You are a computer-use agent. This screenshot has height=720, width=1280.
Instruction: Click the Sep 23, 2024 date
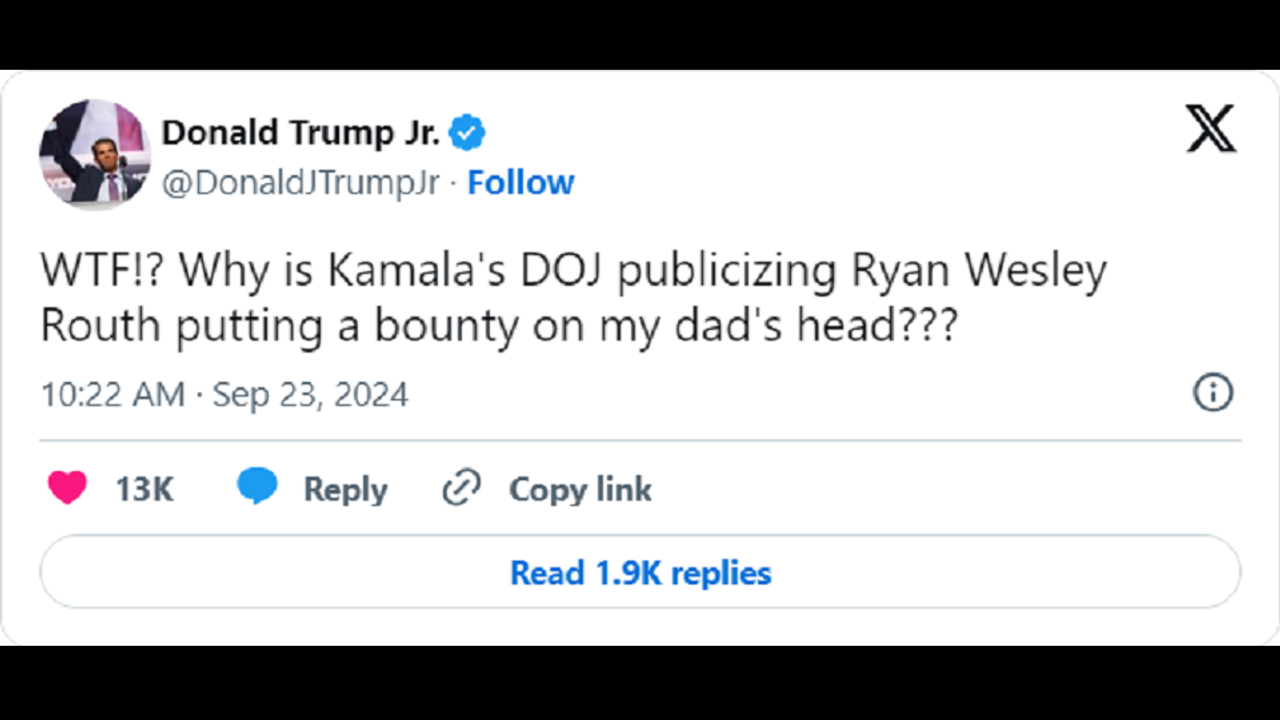pyautogui.click(x=310, y=394)
